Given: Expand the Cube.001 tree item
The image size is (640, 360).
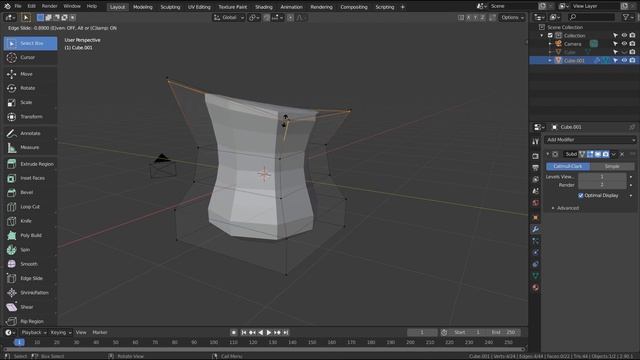Looking at the screenshot, I should [550, 60].
